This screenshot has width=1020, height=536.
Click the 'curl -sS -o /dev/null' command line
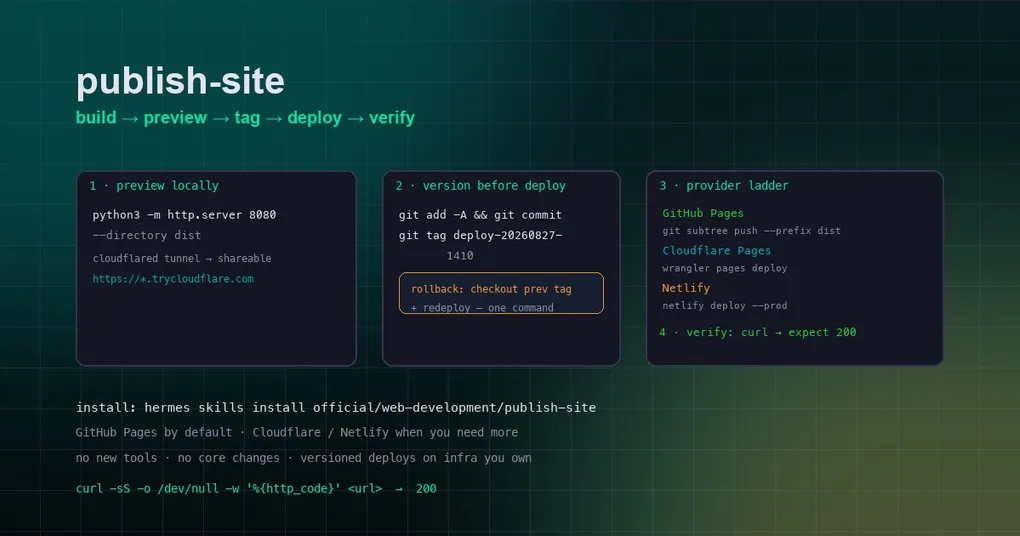point(256,489)
